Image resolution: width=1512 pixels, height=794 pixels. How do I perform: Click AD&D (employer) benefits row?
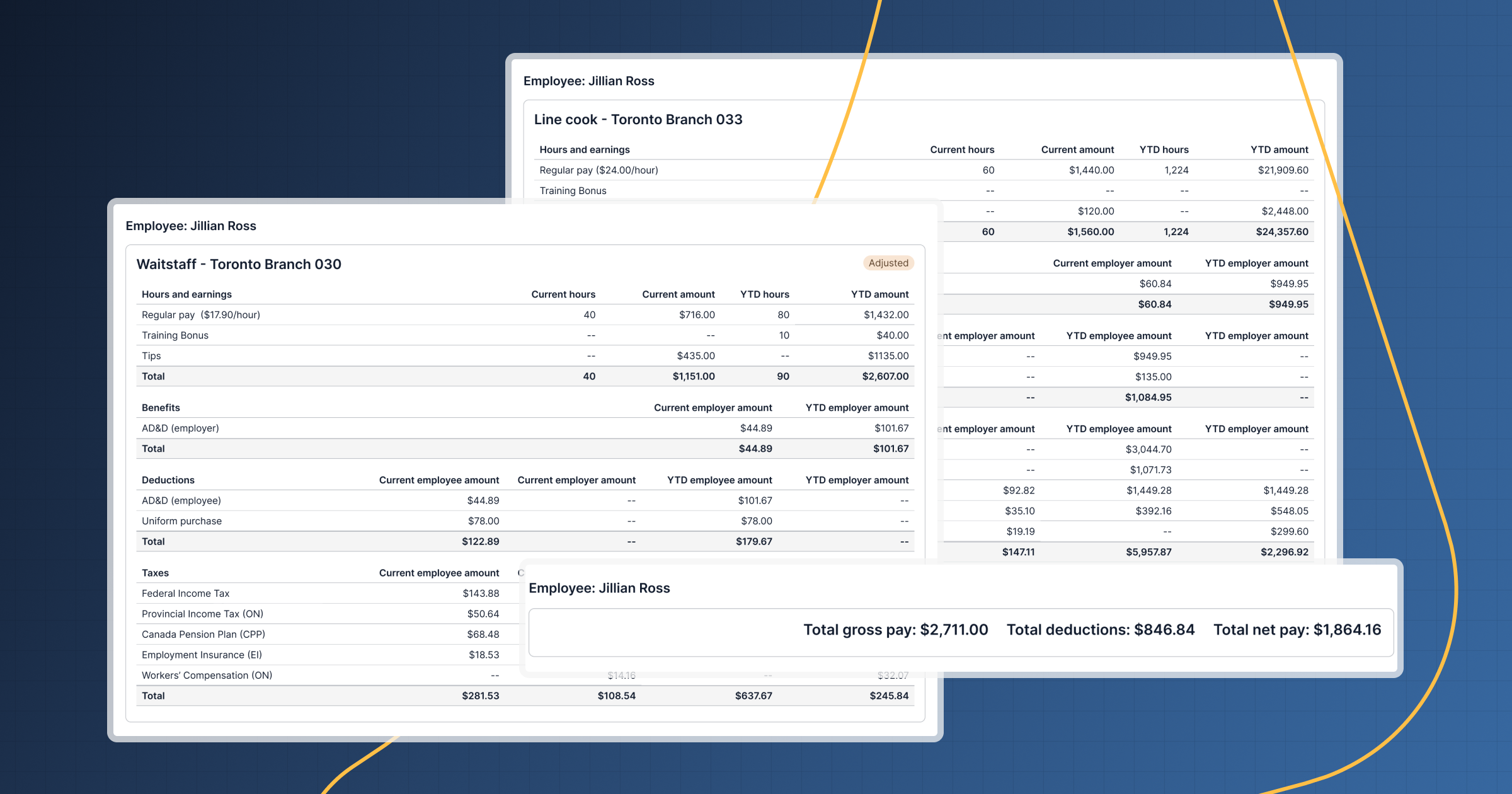pyautogui.click(x=180, y=429)
